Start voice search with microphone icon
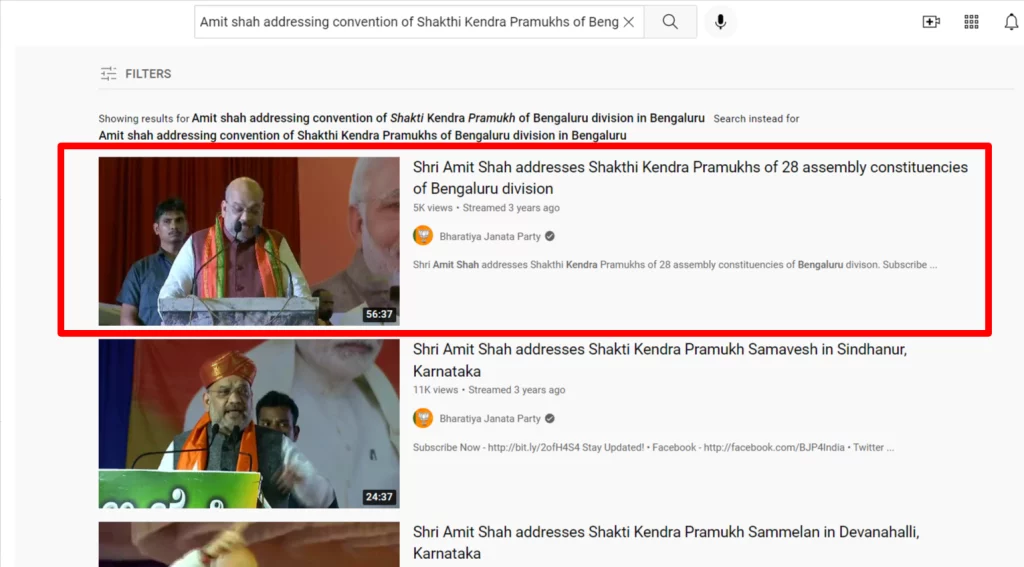This screenshot has height=567, width=1024. coord(720,22)
